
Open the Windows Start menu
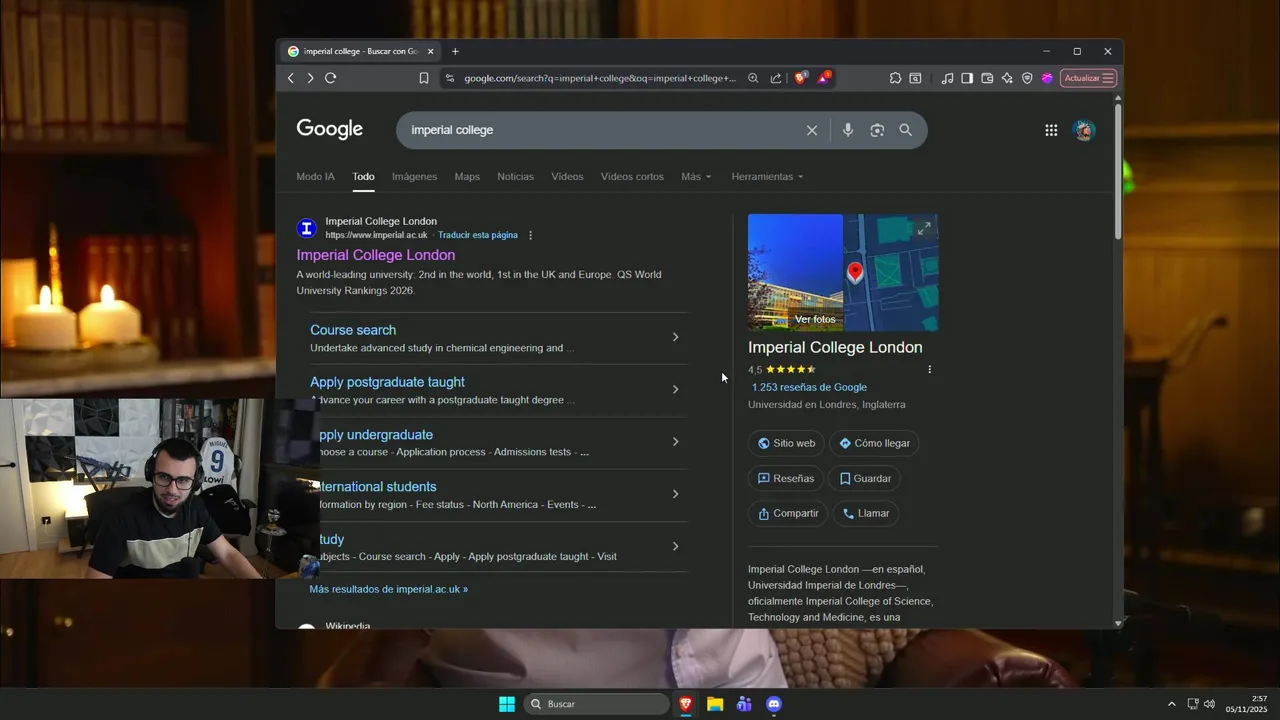coord(507,704)
